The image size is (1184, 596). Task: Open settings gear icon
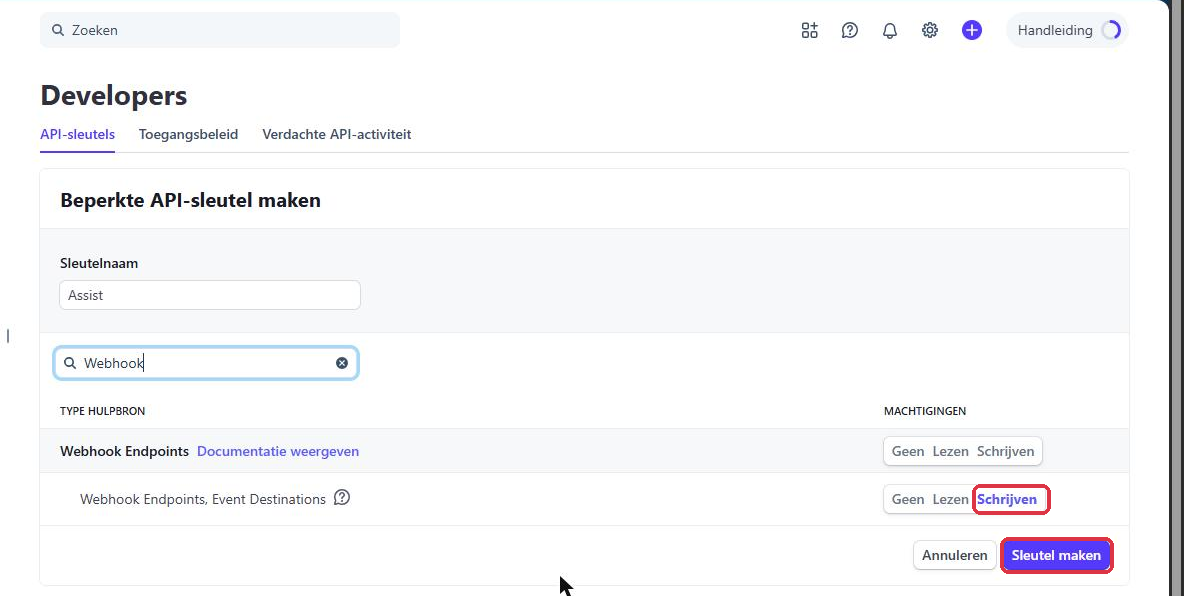pyautogui.click(x=930, y=30)
